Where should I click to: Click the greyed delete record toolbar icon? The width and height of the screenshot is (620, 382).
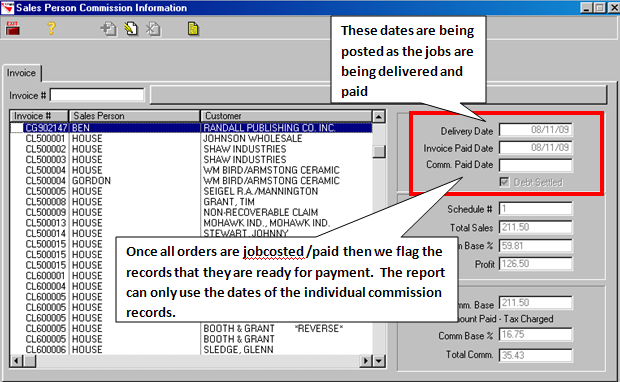point(153,29)
